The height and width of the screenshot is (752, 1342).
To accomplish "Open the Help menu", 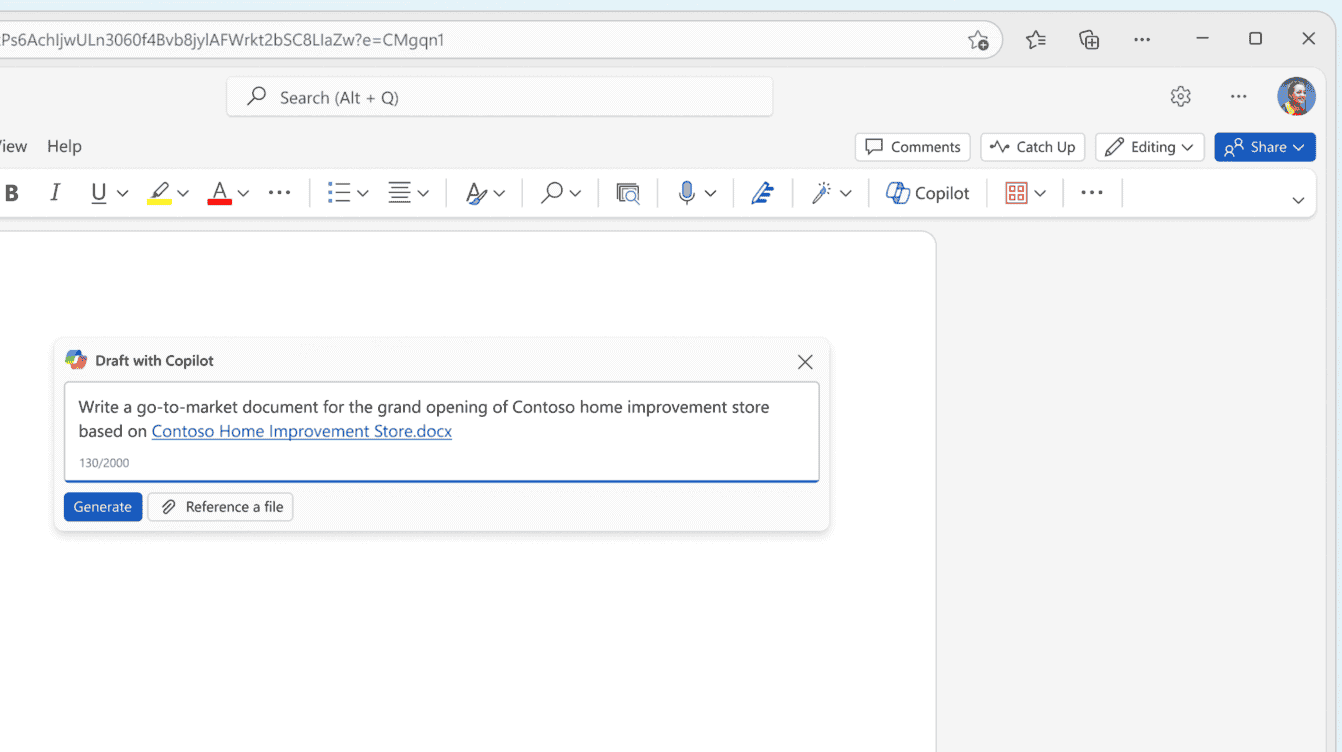I will coord(64,146).
